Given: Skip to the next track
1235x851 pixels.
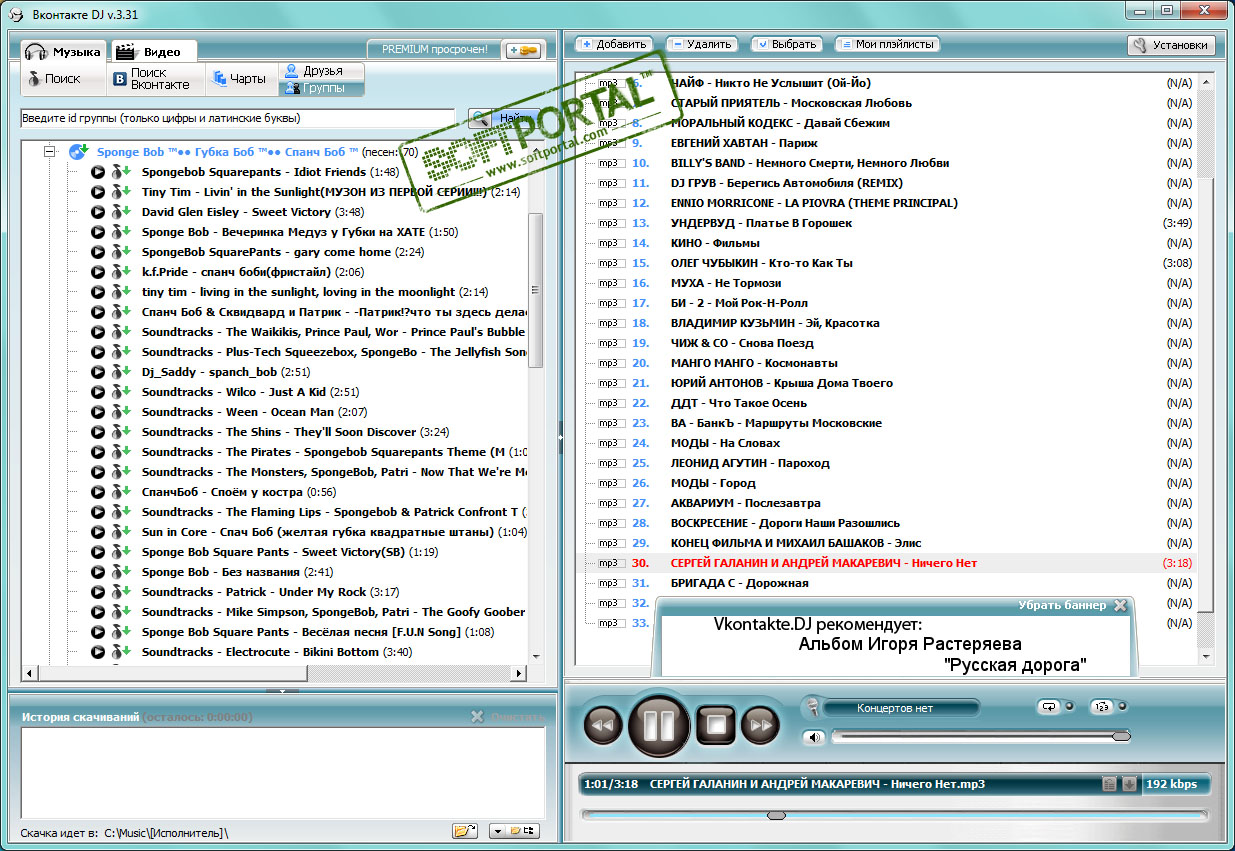Looking at the screenshot, I should tap(761, 725).
